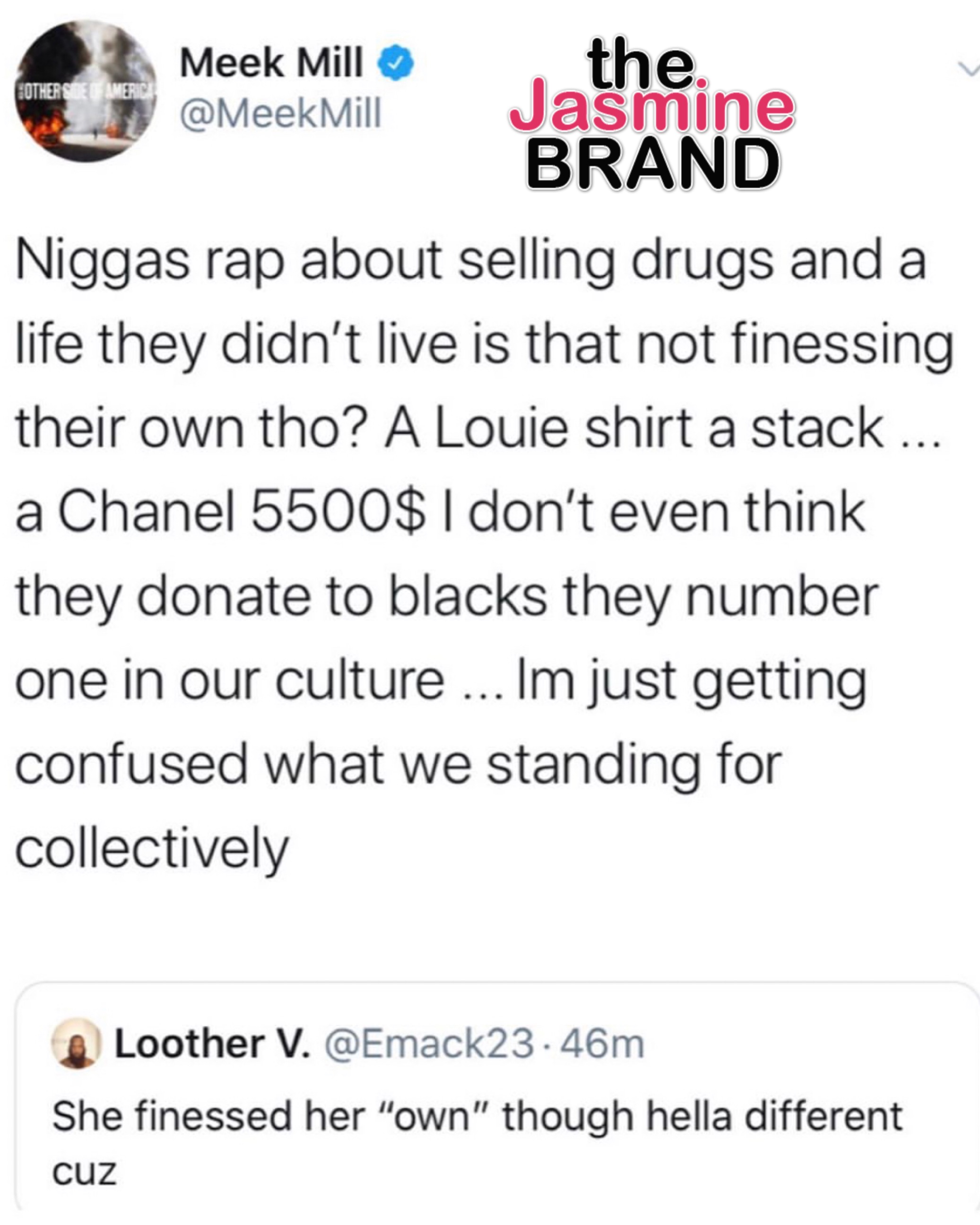Click the Jasmine BRAND watermark logo
The image size is (980, 1225).
click(652, 113)
